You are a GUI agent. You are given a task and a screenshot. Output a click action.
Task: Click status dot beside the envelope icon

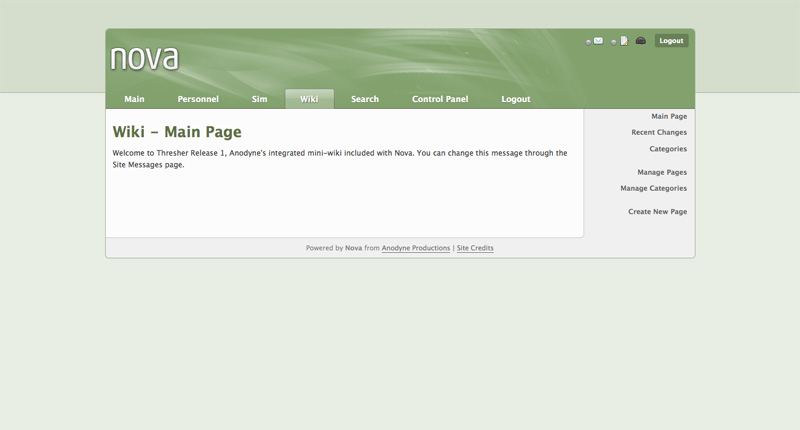pos(588,42)
